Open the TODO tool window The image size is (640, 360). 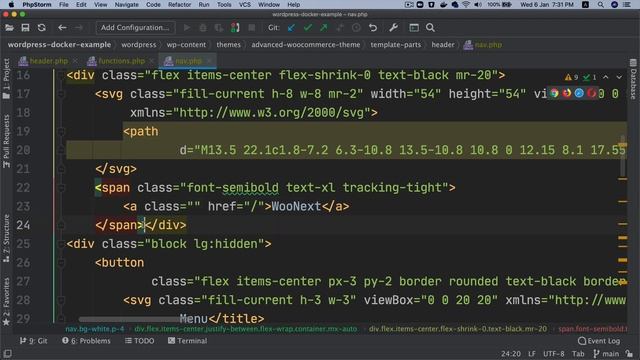[x=140, y=341]
